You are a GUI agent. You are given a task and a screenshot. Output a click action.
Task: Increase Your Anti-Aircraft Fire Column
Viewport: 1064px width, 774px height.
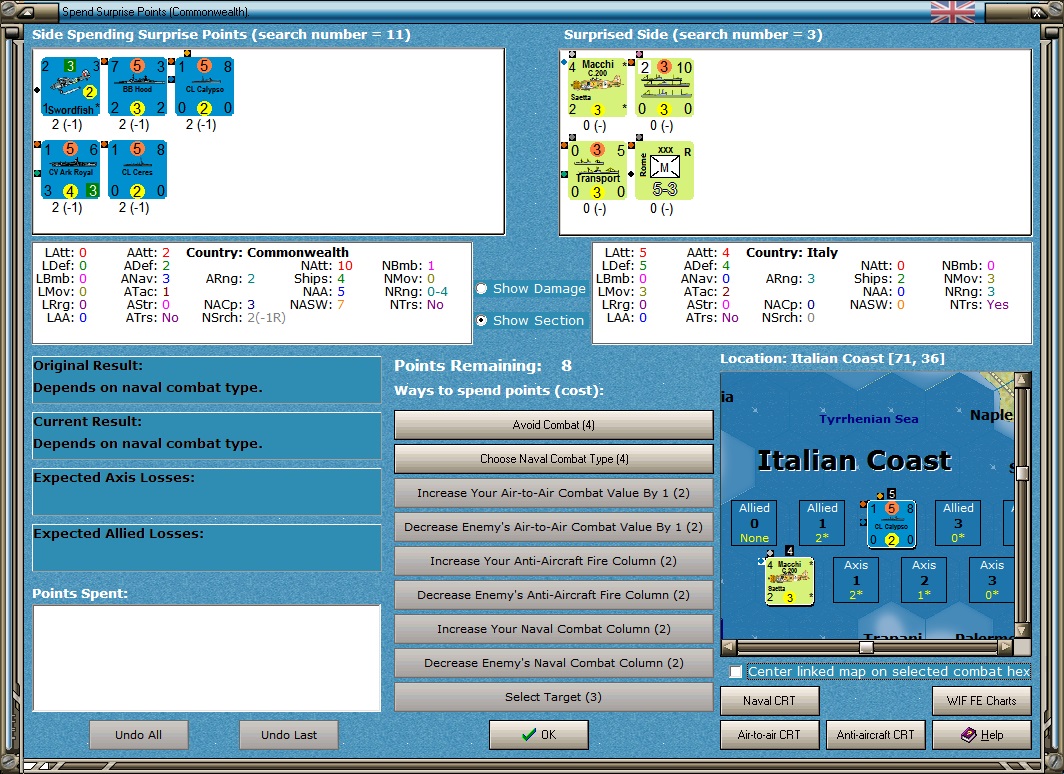[554, 561]
